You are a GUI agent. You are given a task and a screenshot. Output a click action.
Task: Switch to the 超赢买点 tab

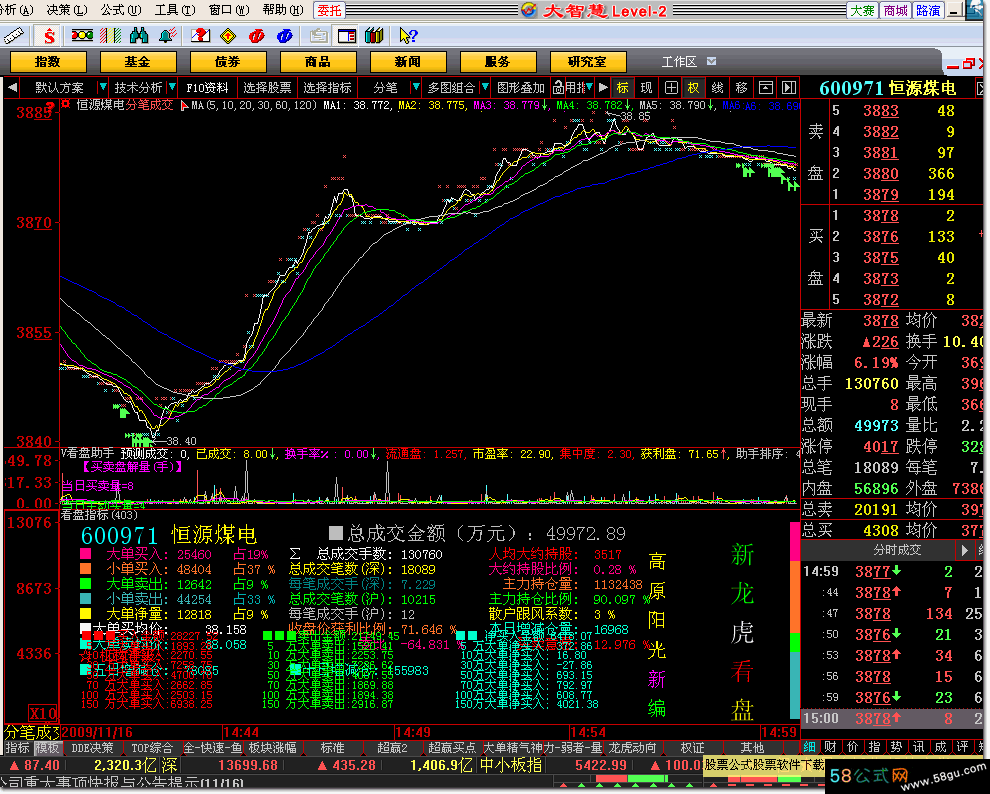tap(451, 748)
